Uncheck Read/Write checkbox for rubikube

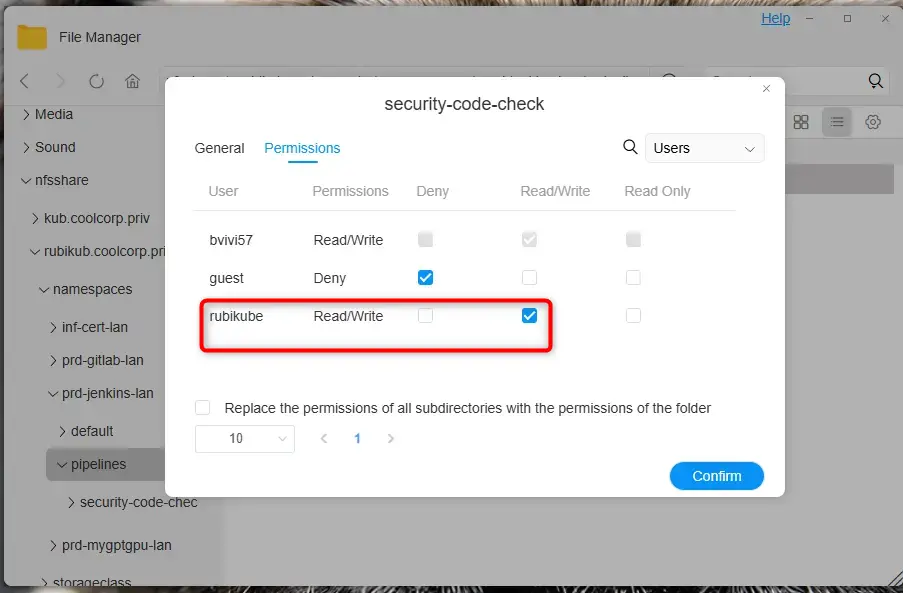(530, 316)
